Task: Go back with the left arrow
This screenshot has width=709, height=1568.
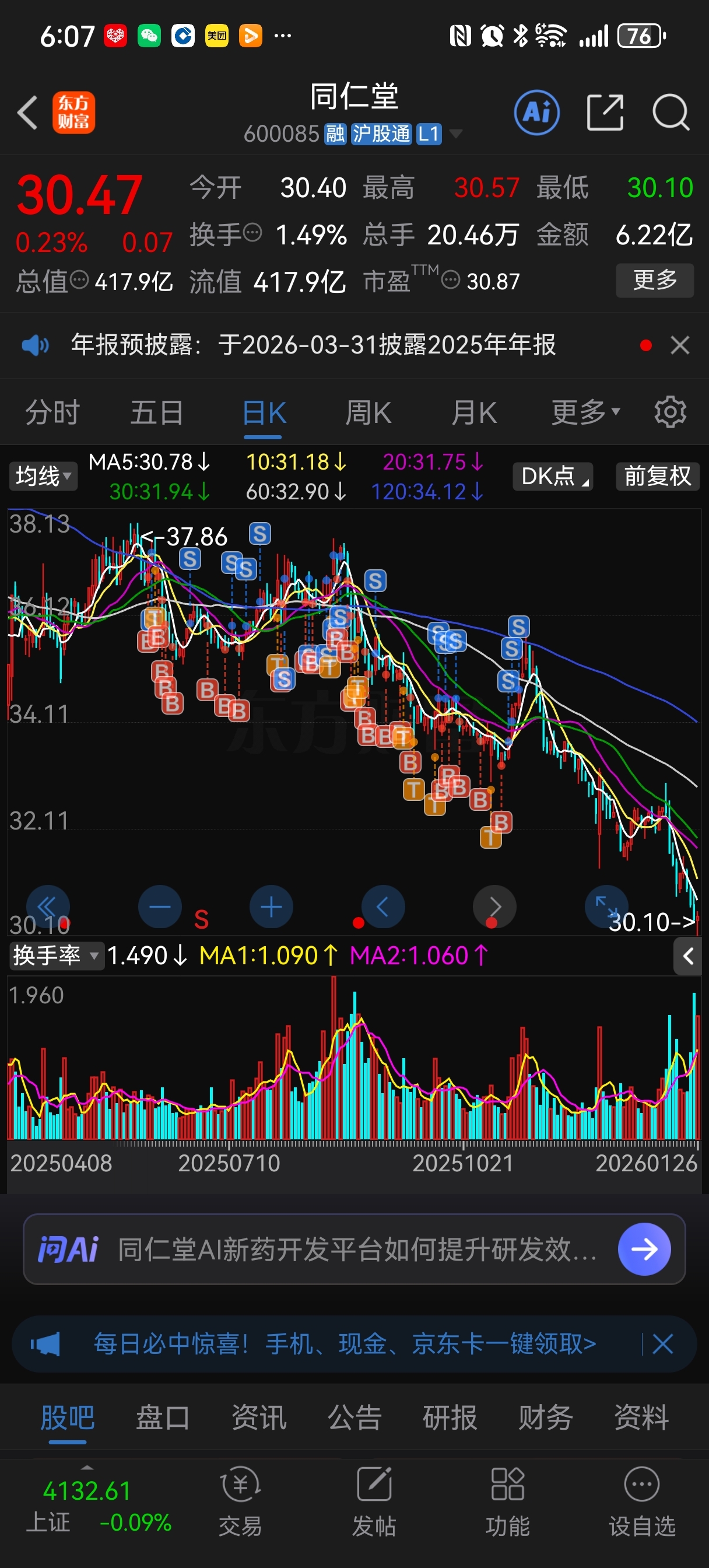Action: click(x=27, y=113)
